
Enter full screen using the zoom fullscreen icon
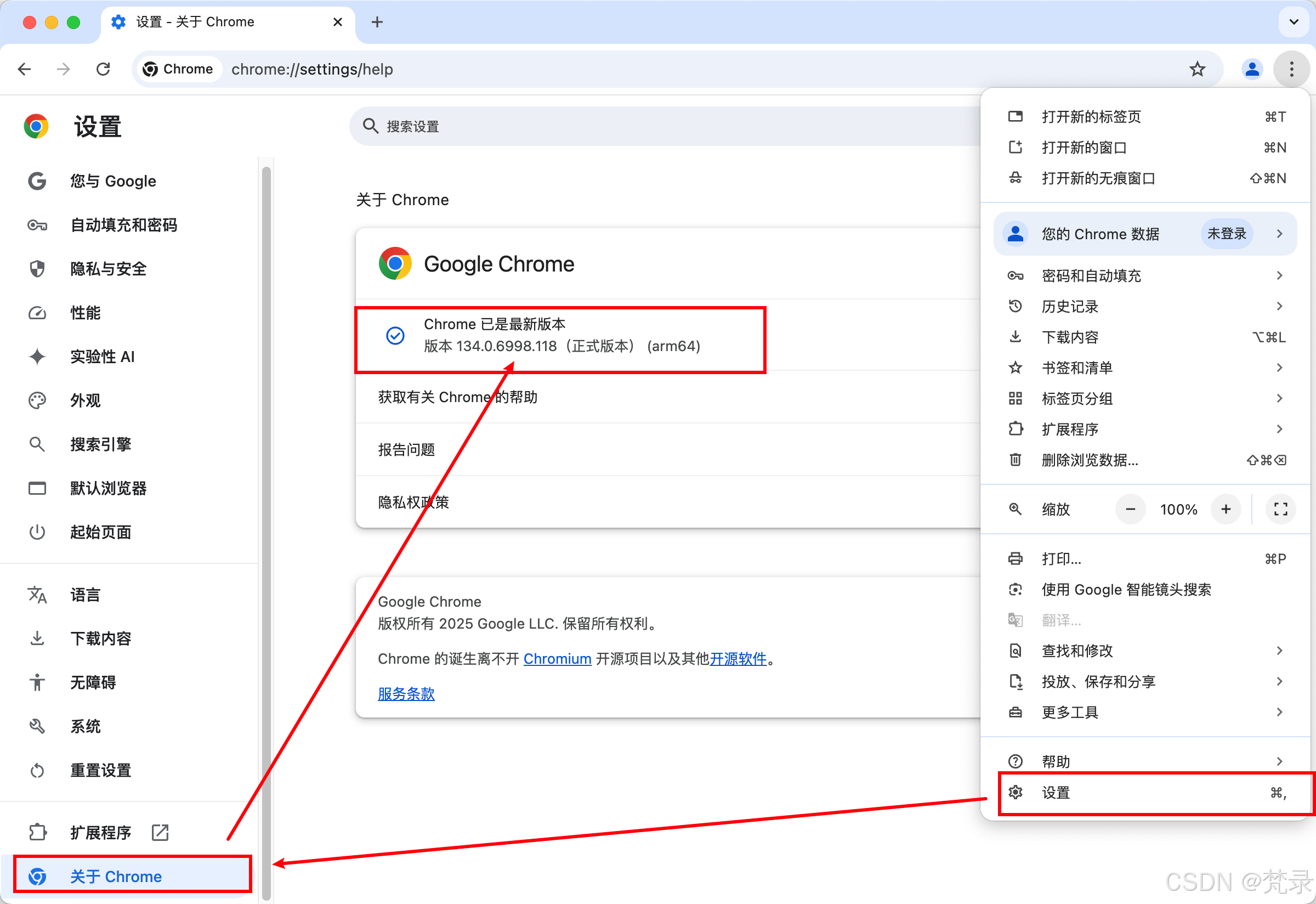1279,508
